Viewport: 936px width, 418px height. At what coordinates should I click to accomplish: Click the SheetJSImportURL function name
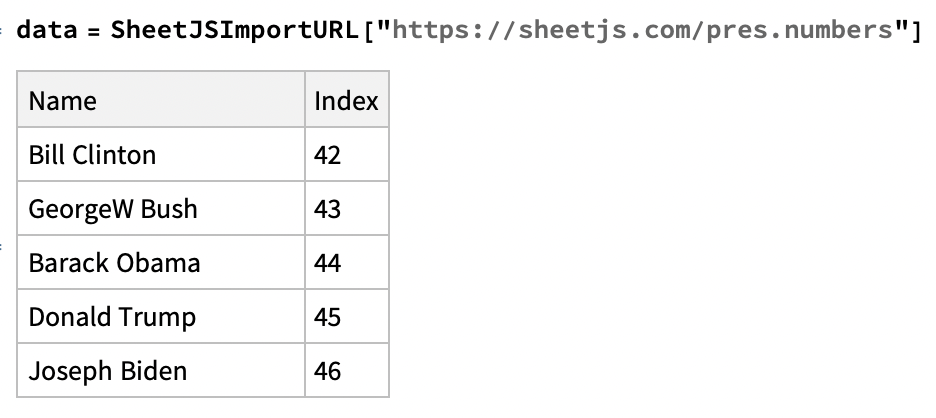[x=234, y=29]
